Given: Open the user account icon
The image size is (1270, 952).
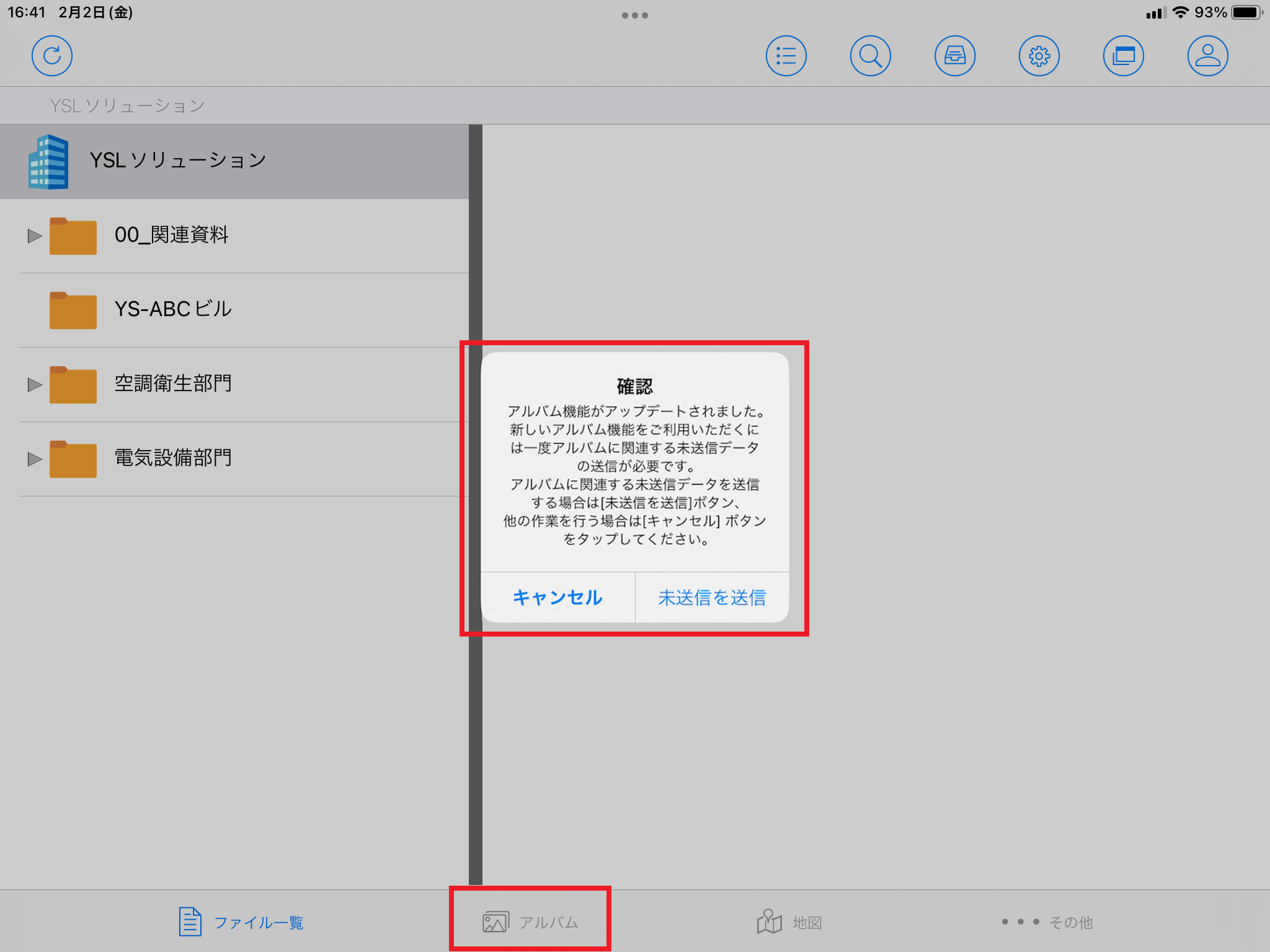Looking at the screenshot, I should 1207,56.
